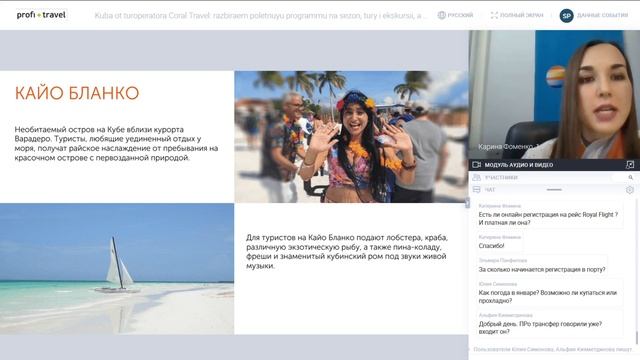This screenshot has width=640, height=360.
Task: Click the paragraph about lobster and Cuban rum
Action: pos(347,251)
